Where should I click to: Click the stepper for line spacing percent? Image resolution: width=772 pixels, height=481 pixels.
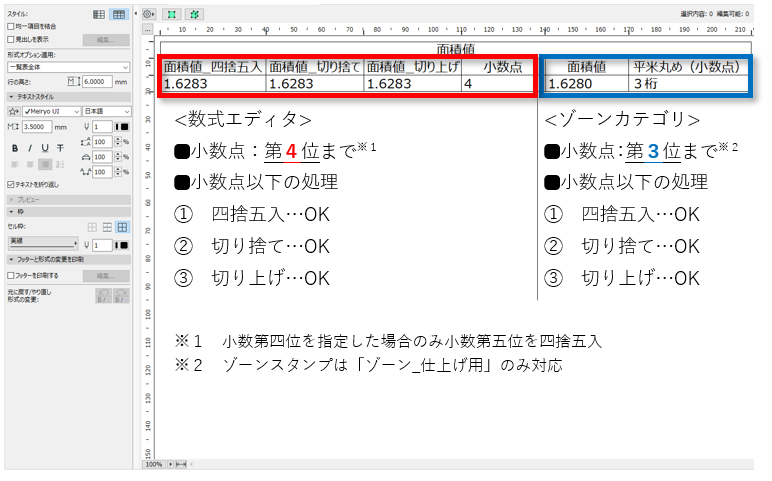(118, 142)
